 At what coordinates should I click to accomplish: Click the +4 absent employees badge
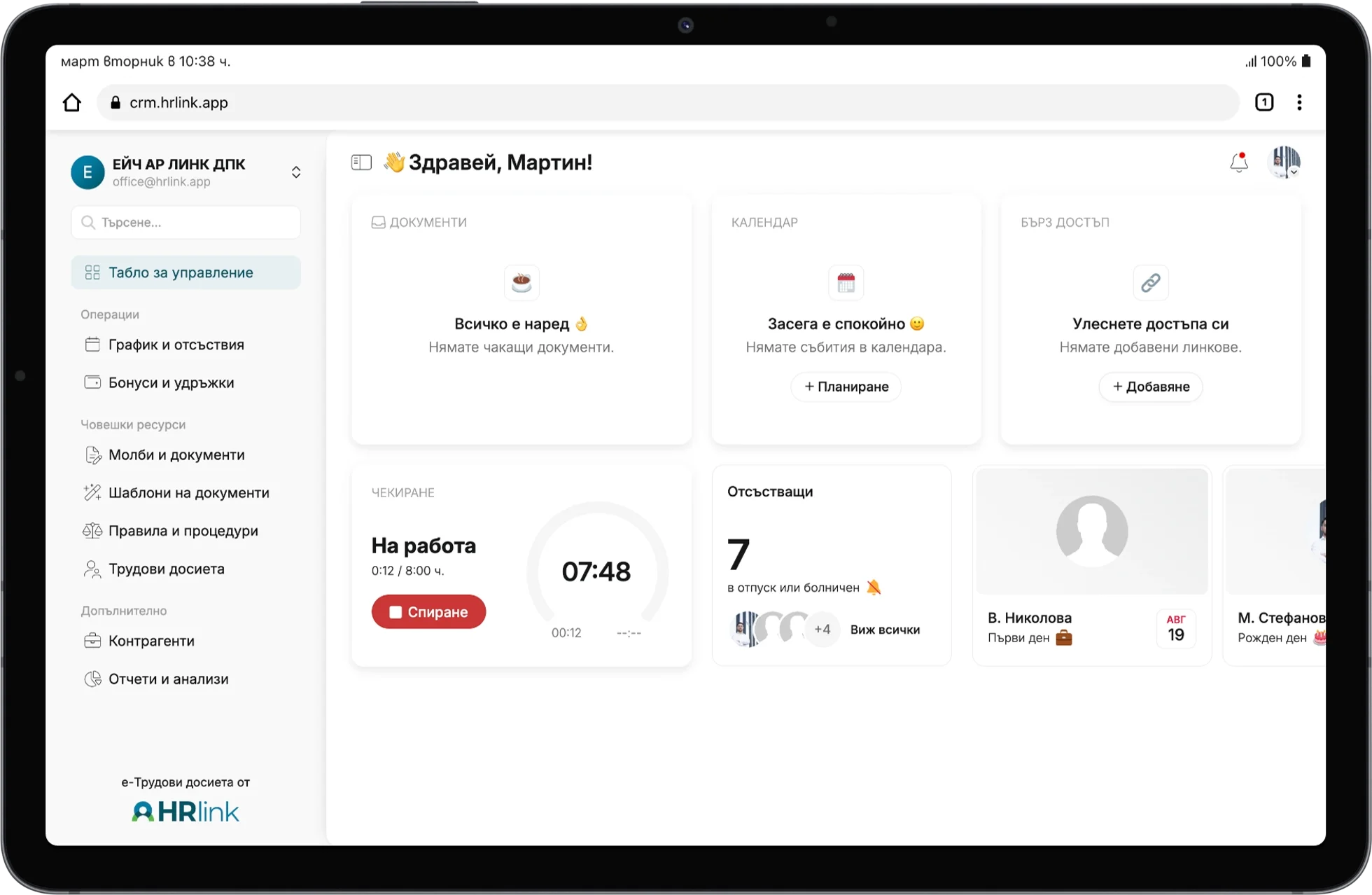pos(822,629)
